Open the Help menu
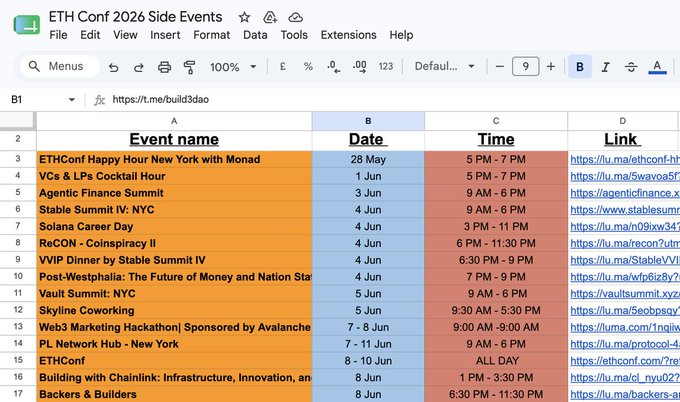Image resolution: width=680 pixels, height=402 pixels. point(401,35)
